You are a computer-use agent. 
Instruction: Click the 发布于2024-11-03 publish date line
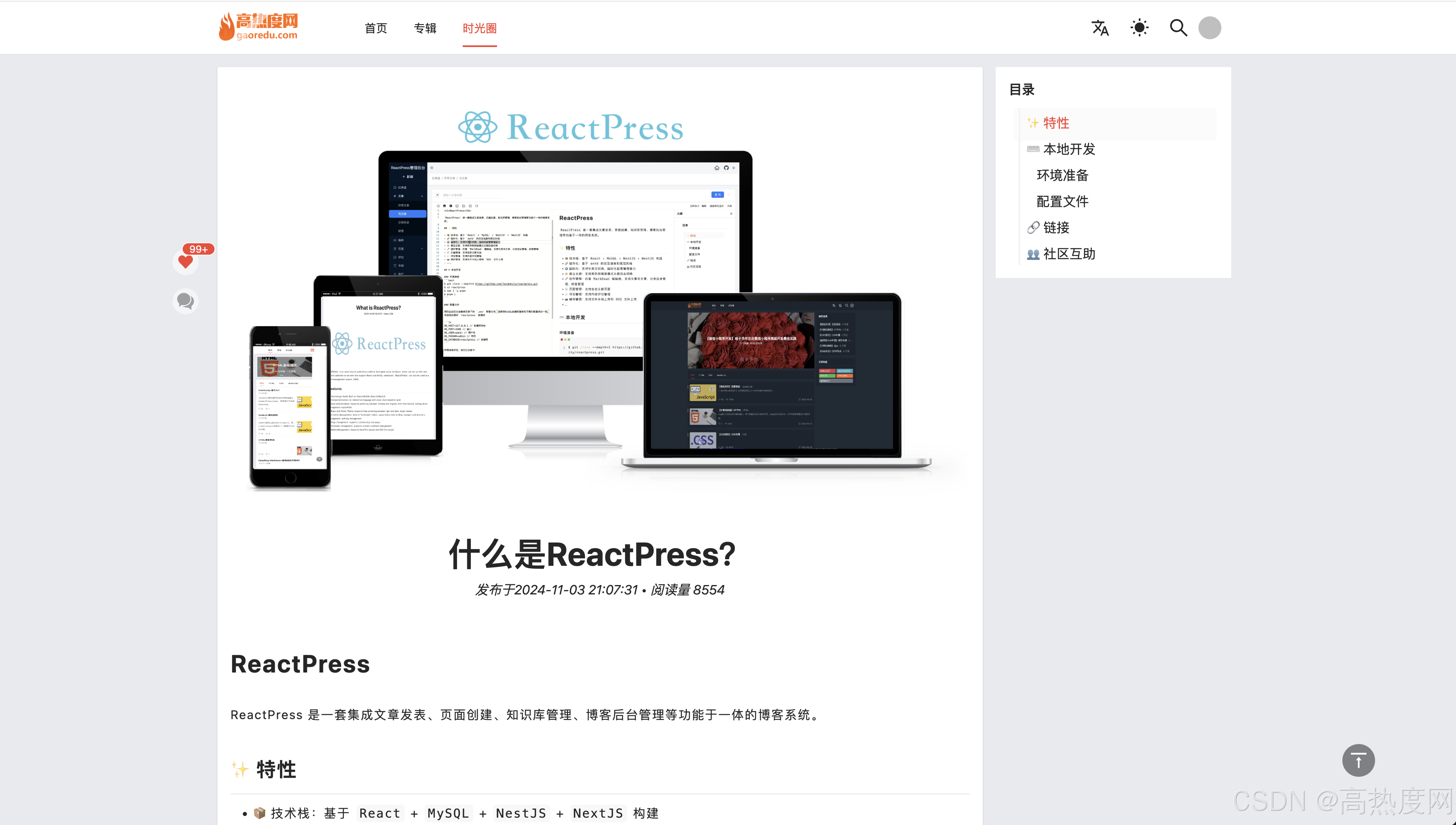(599, 590)
